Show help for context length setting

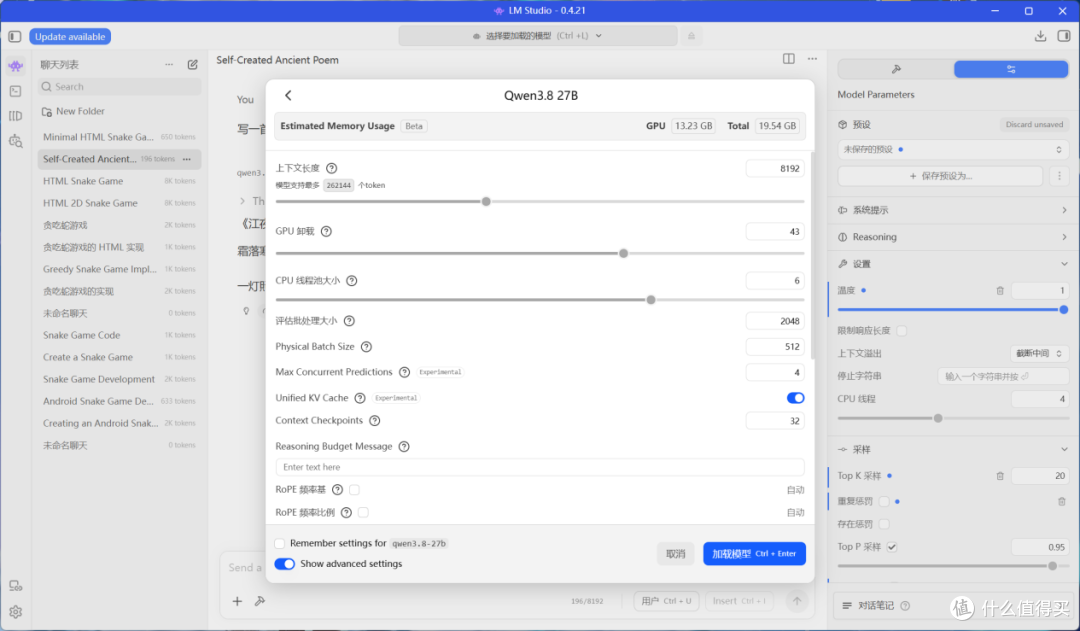pyautogui.click(x=331, y=168)
